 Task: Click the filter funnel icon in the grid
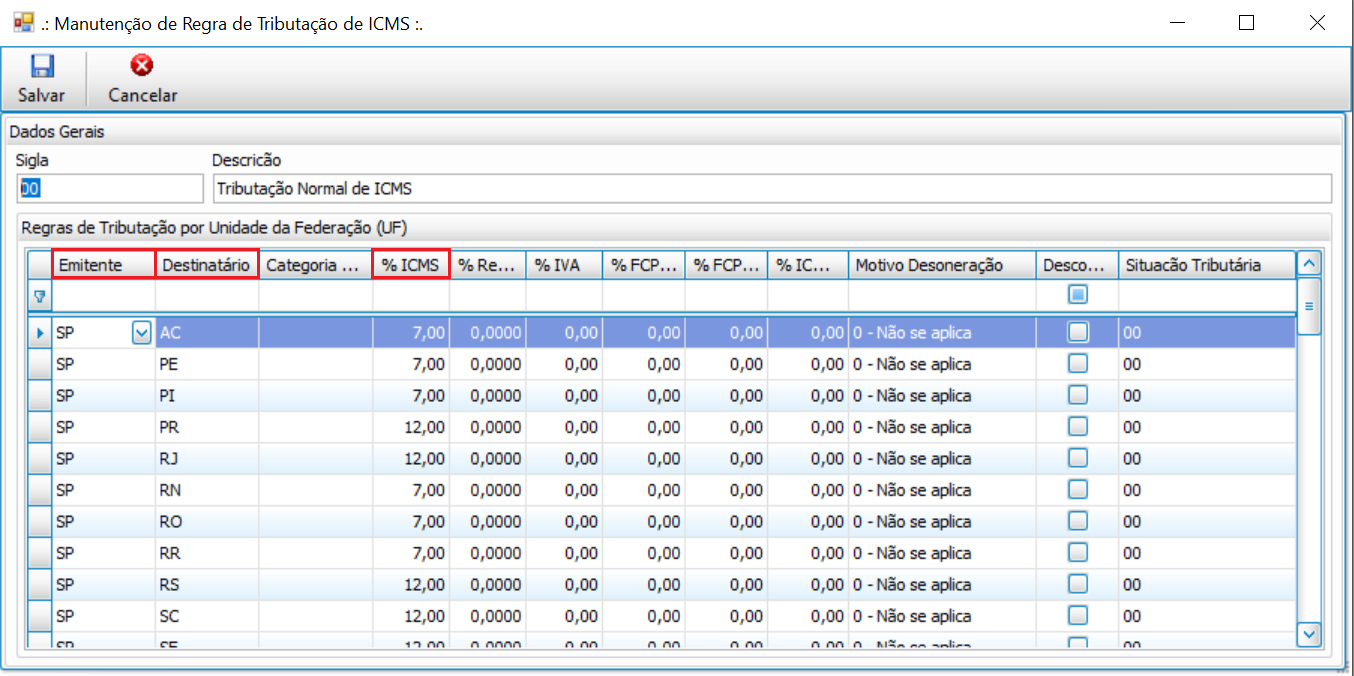[40, 296]
